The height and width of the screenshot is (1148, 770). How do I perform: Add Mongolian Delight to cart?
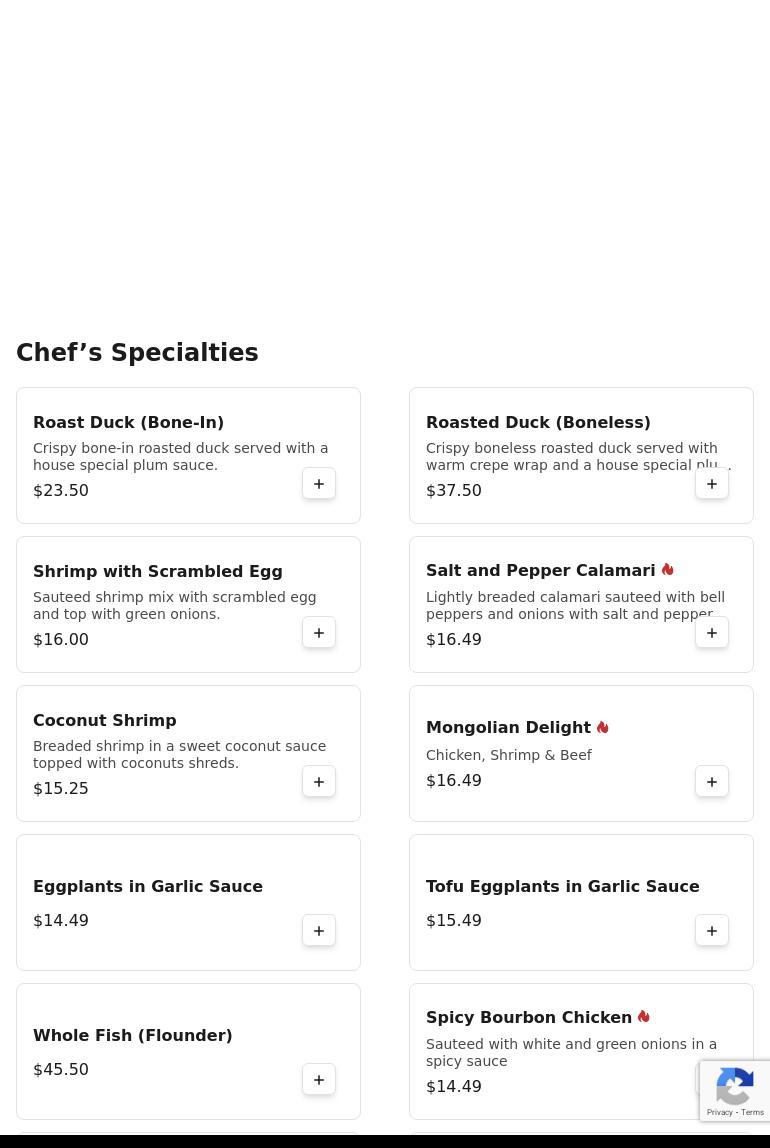pyautogui.click(x=712, y=782)
